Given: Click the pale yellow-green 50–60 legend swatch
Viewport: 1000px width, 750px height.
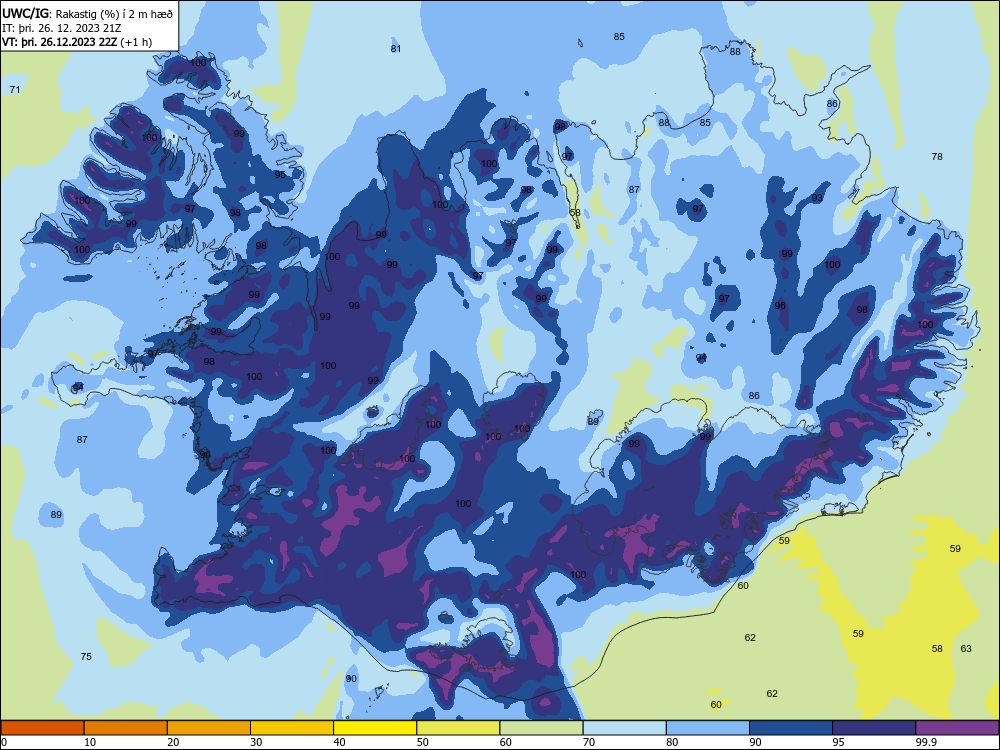Looking at the screenshot, I should coord(459,728).
